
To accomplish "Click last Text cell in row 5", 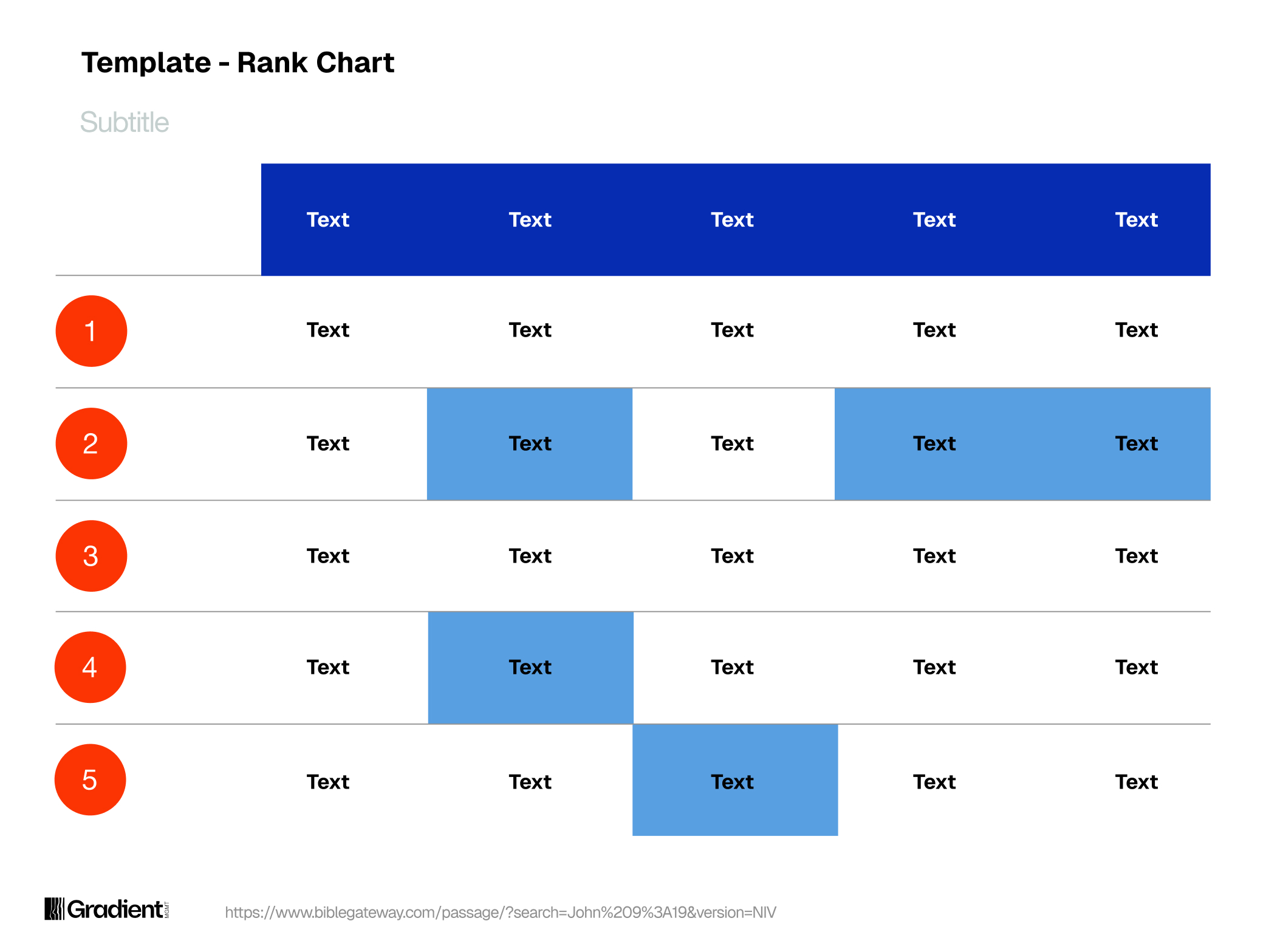I will pos(1136,782).
